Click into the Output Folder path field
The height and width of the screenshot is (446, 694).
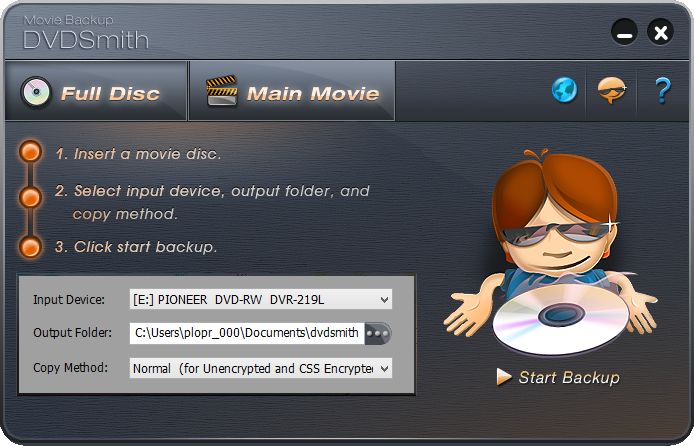(247, 333)
